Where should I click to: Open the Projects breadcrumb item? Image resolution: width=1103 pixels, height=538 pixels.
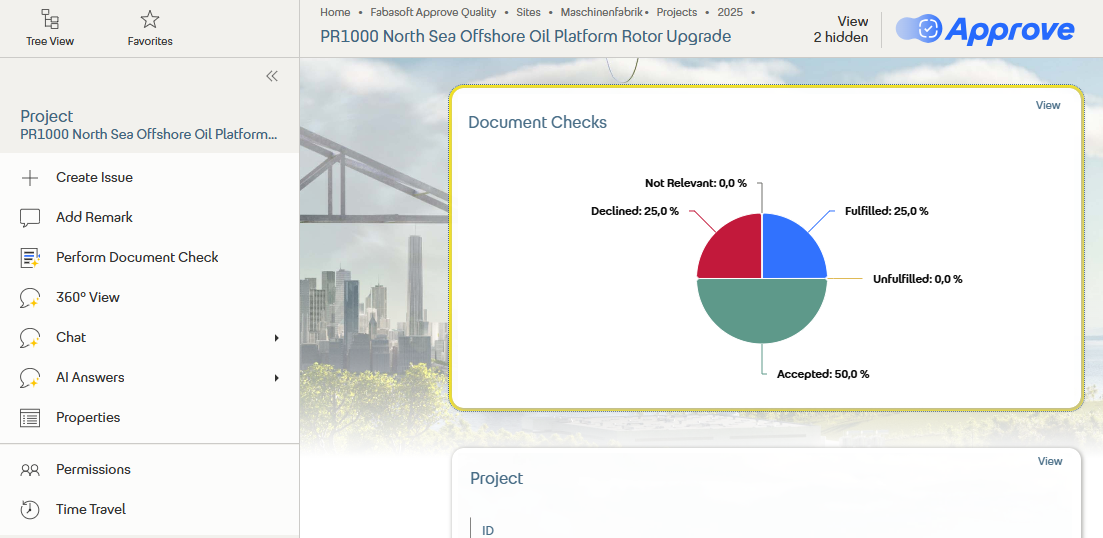(676, 12)
